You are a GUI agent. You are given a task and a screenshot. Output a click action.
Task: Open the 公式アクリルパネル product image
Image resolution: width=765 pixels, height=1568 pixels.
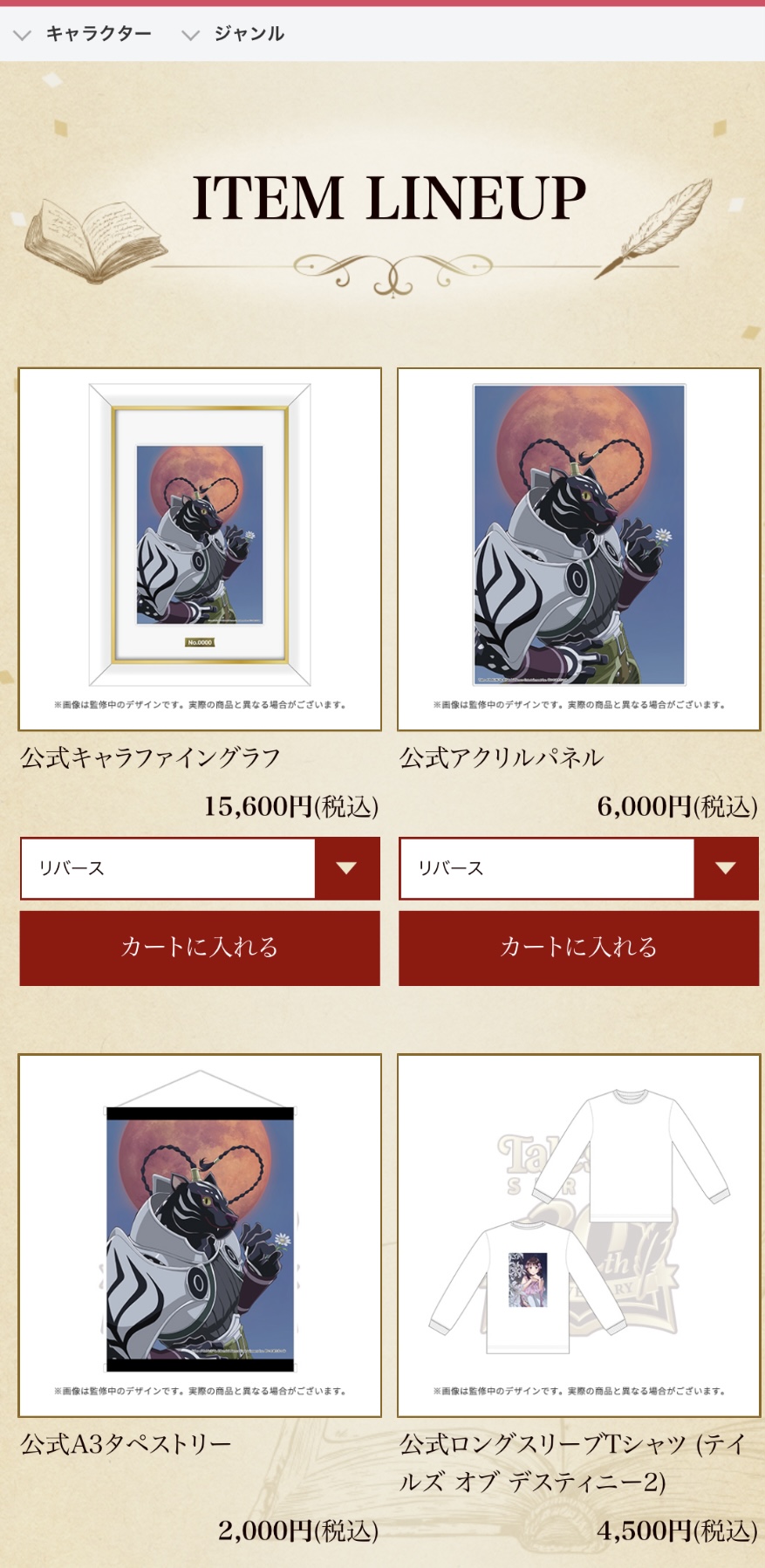click(579, 549)
